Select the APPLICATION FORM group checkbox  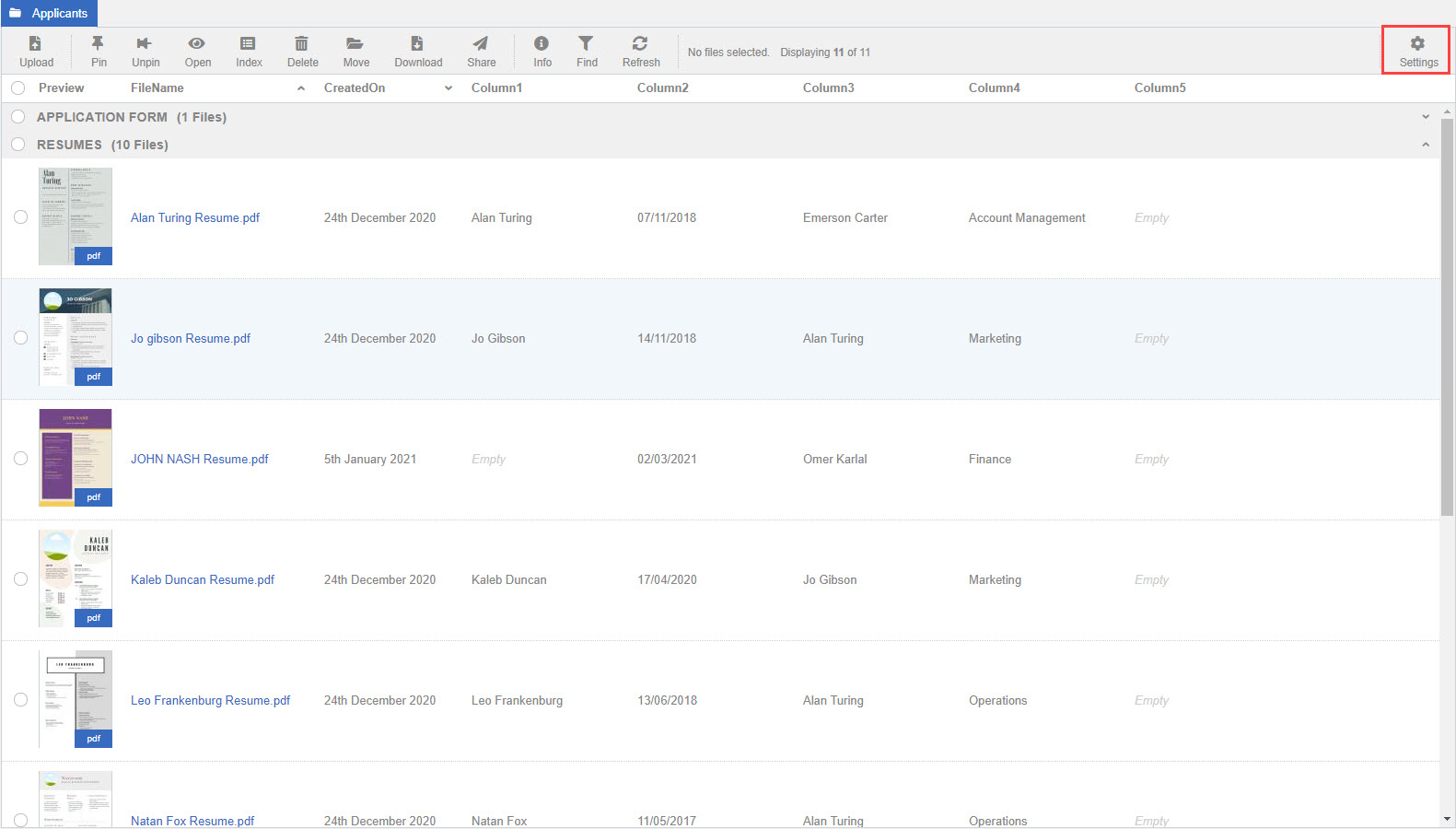tap(17, 117)
